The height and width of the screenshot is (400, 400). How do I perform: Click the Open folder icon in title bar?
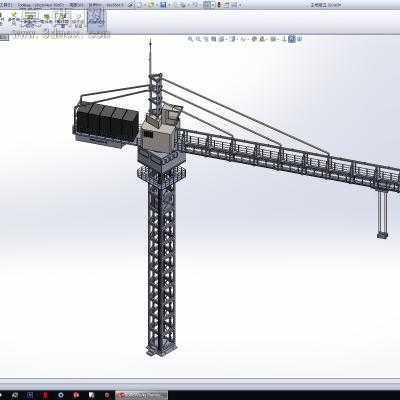[151, 5]
